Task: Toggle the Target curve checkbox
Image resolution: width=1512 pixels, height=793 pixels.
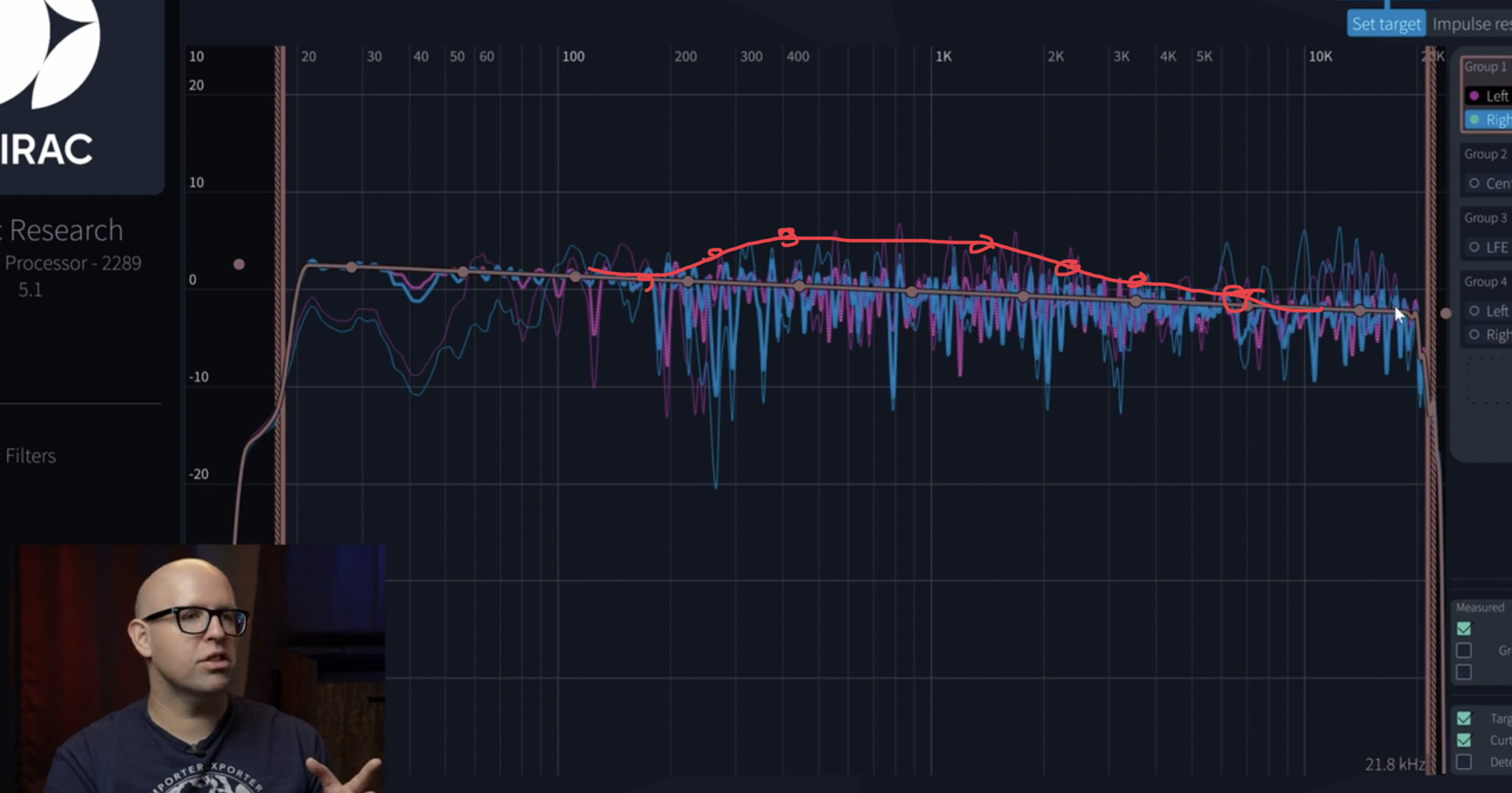Action: (x=1464, y=718)
